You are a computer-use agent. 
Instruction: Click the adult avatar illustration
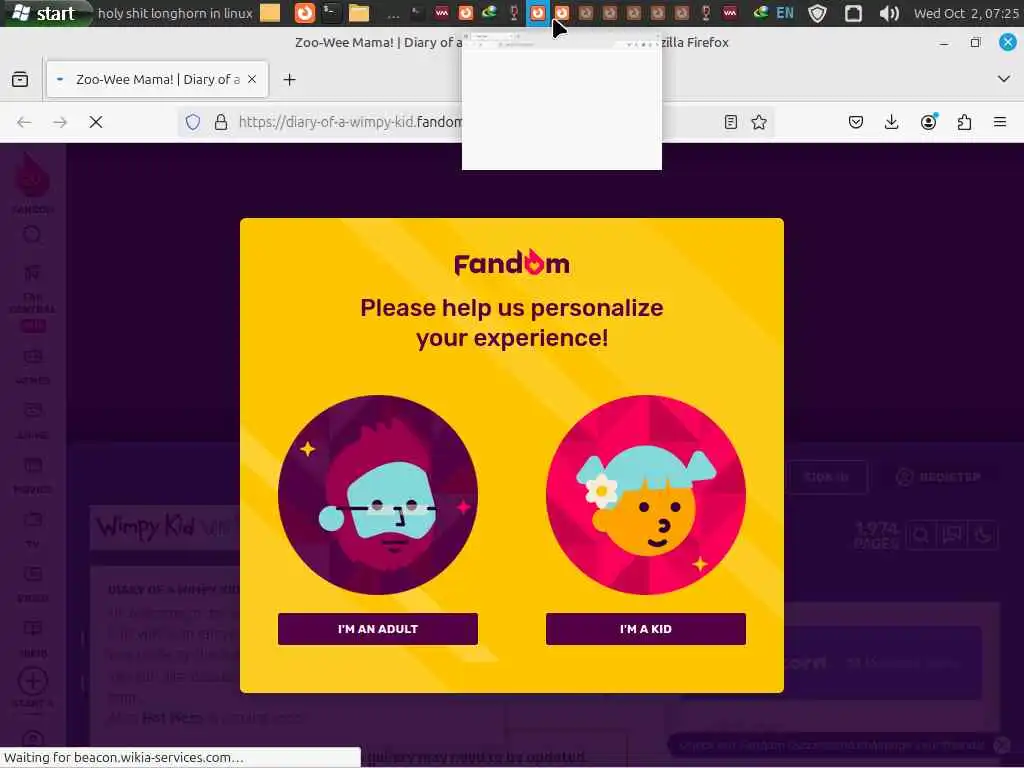(377, 494)
